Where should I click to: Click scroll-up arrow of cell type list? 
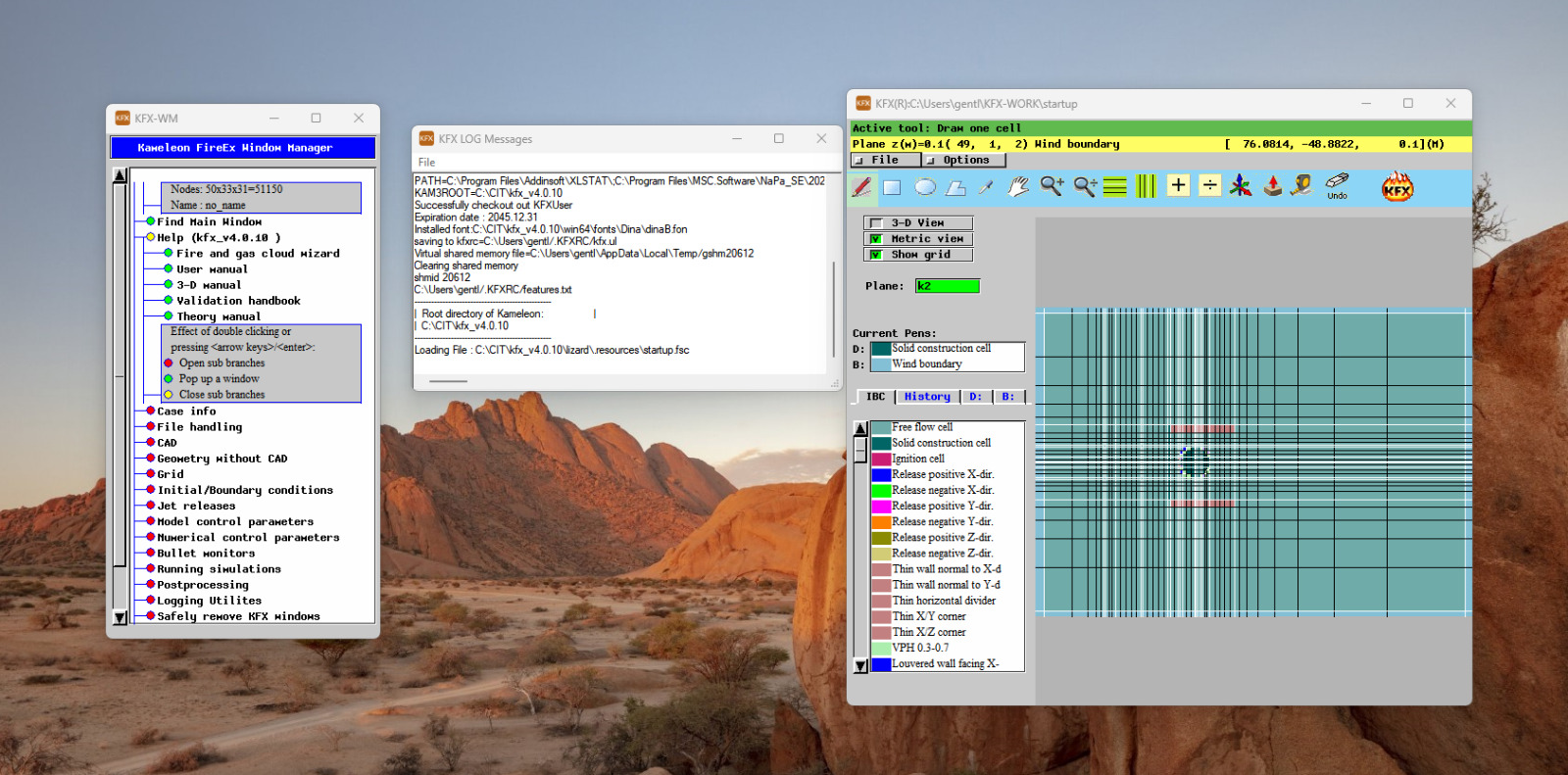pos(860,428)
